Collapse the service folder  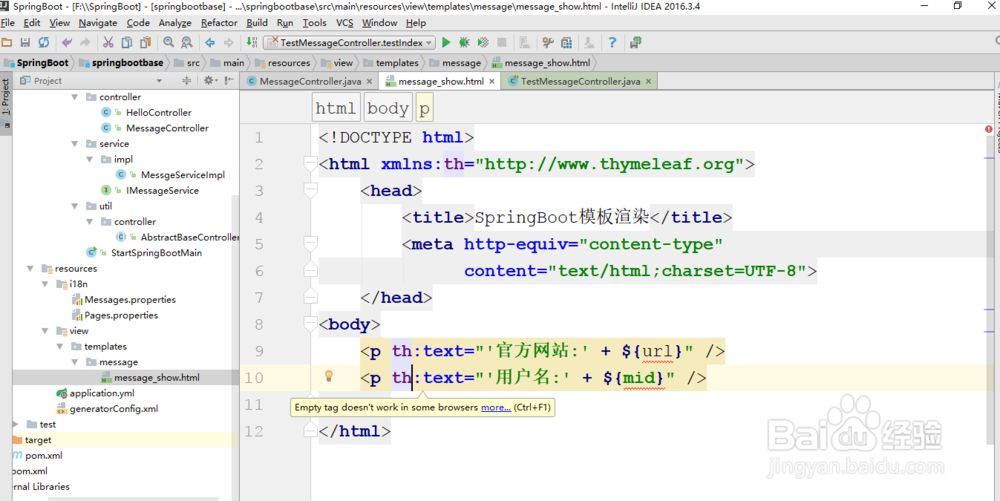tap(75, 144)
